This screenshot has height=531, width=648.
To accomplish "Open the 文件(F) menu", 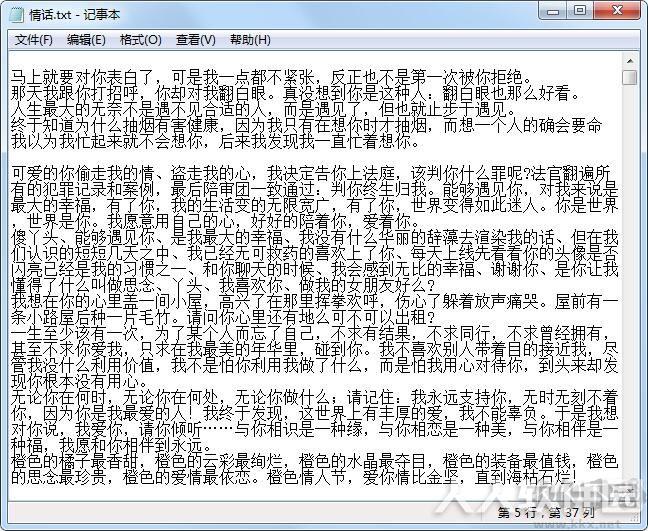I will pyautogui.click(x=33, y=40).
